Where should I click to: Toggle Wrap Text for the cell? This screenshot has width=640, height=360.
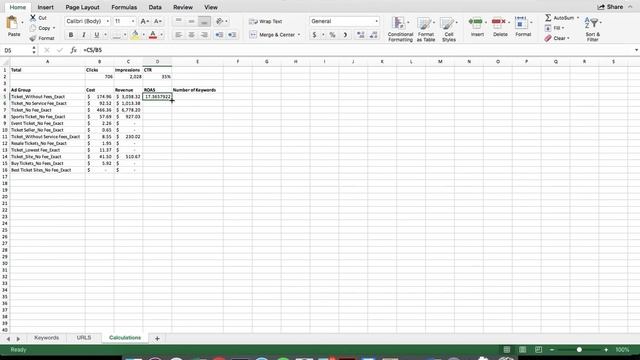click(x=266, y=21)
